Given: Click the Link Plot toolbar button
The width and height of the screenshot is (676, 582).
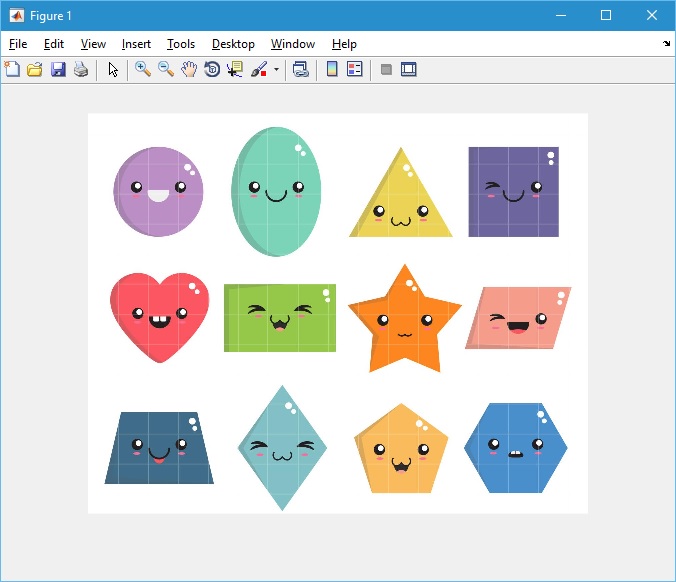Looking at the screenshot, I should (300, 69).
